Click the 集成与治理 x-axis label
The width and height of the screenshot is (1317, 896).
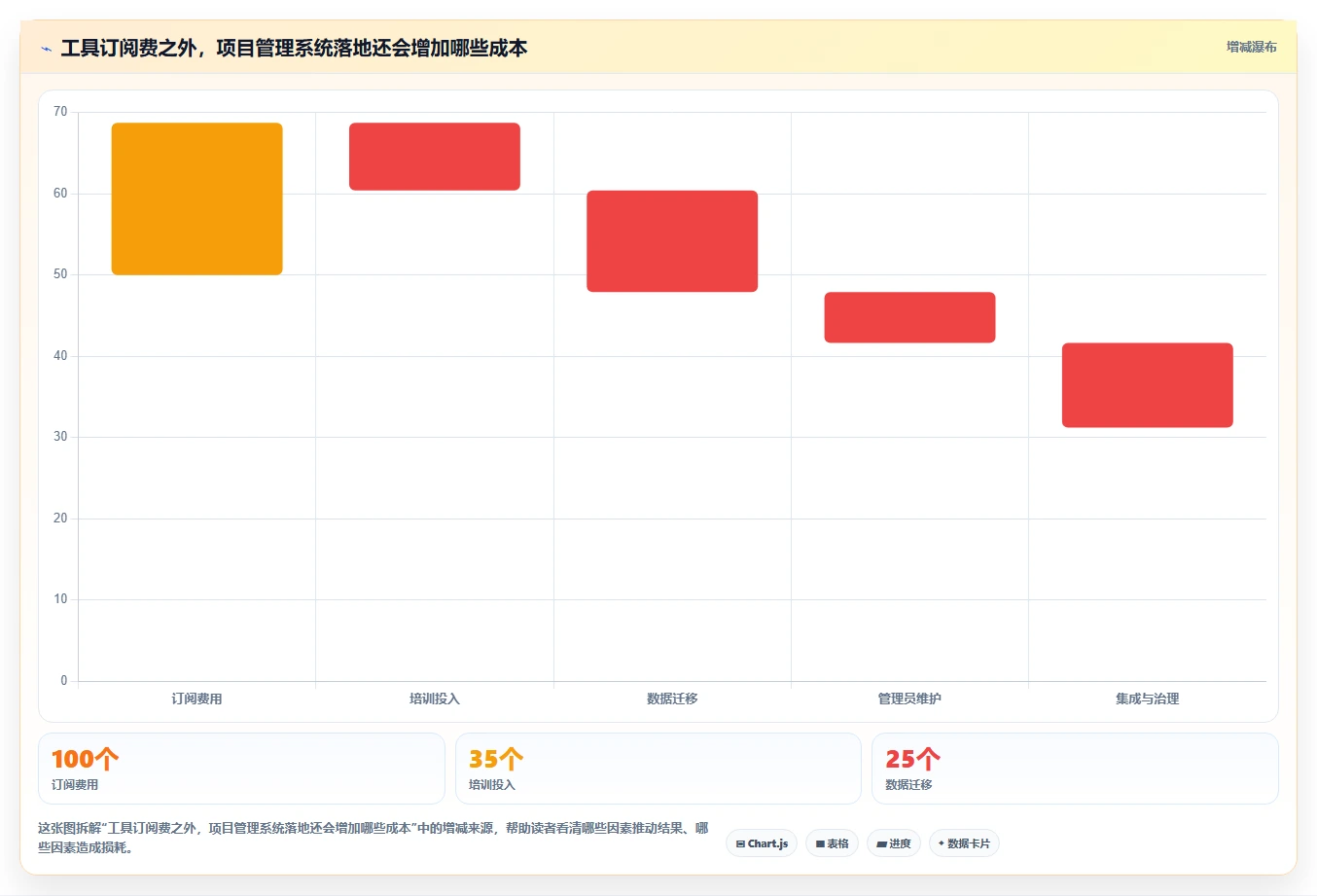coord(1148,699)
